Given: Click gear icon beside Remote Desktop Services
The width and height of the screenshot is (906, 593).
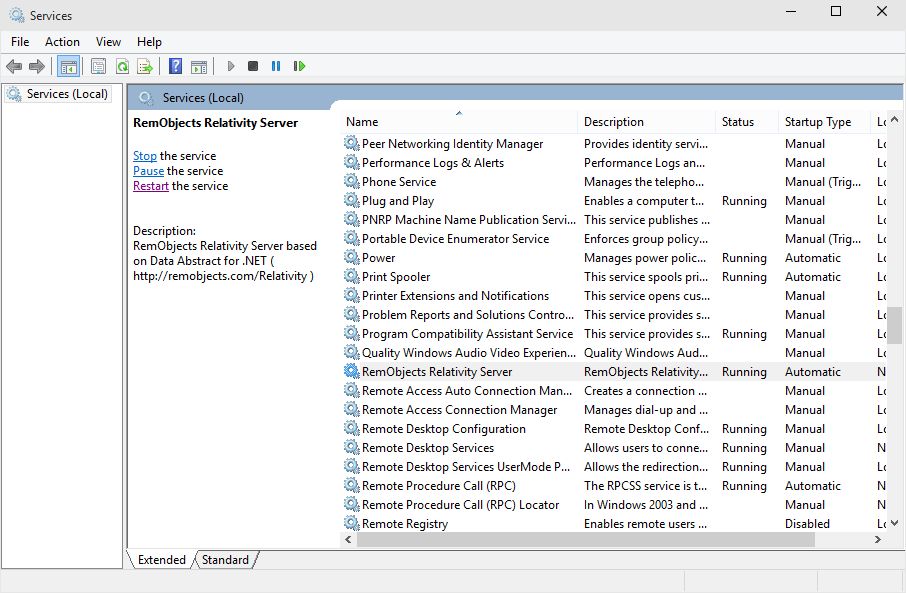Looking at the screenshot, I should [x=351, y=447].
